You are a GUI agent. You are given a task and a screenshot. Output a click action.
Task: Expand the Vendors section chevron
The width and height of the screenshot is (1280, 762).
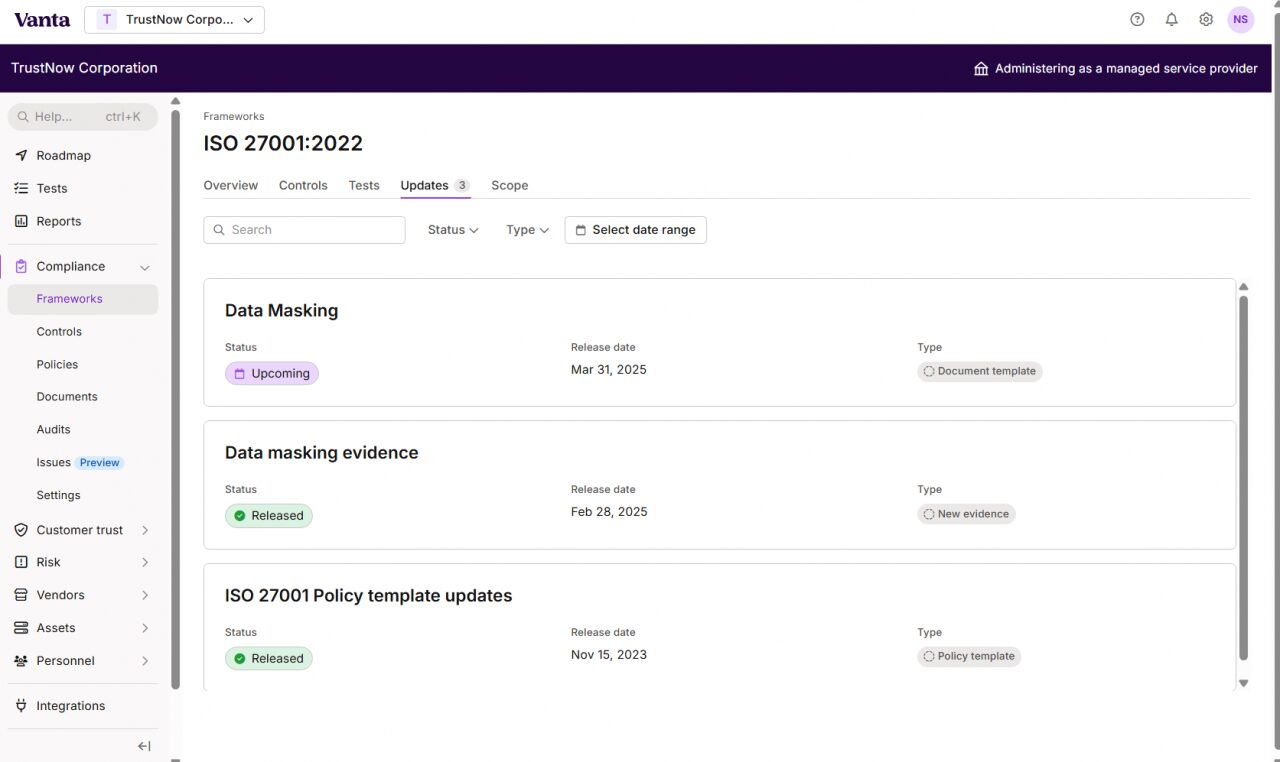145,595
